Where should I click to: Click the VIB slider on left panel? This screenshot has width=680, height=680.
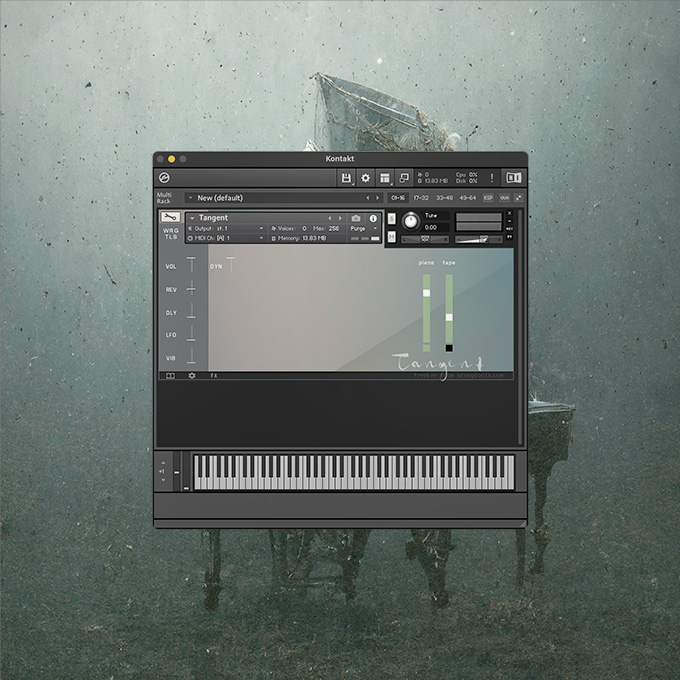click(x=191, y=356)
